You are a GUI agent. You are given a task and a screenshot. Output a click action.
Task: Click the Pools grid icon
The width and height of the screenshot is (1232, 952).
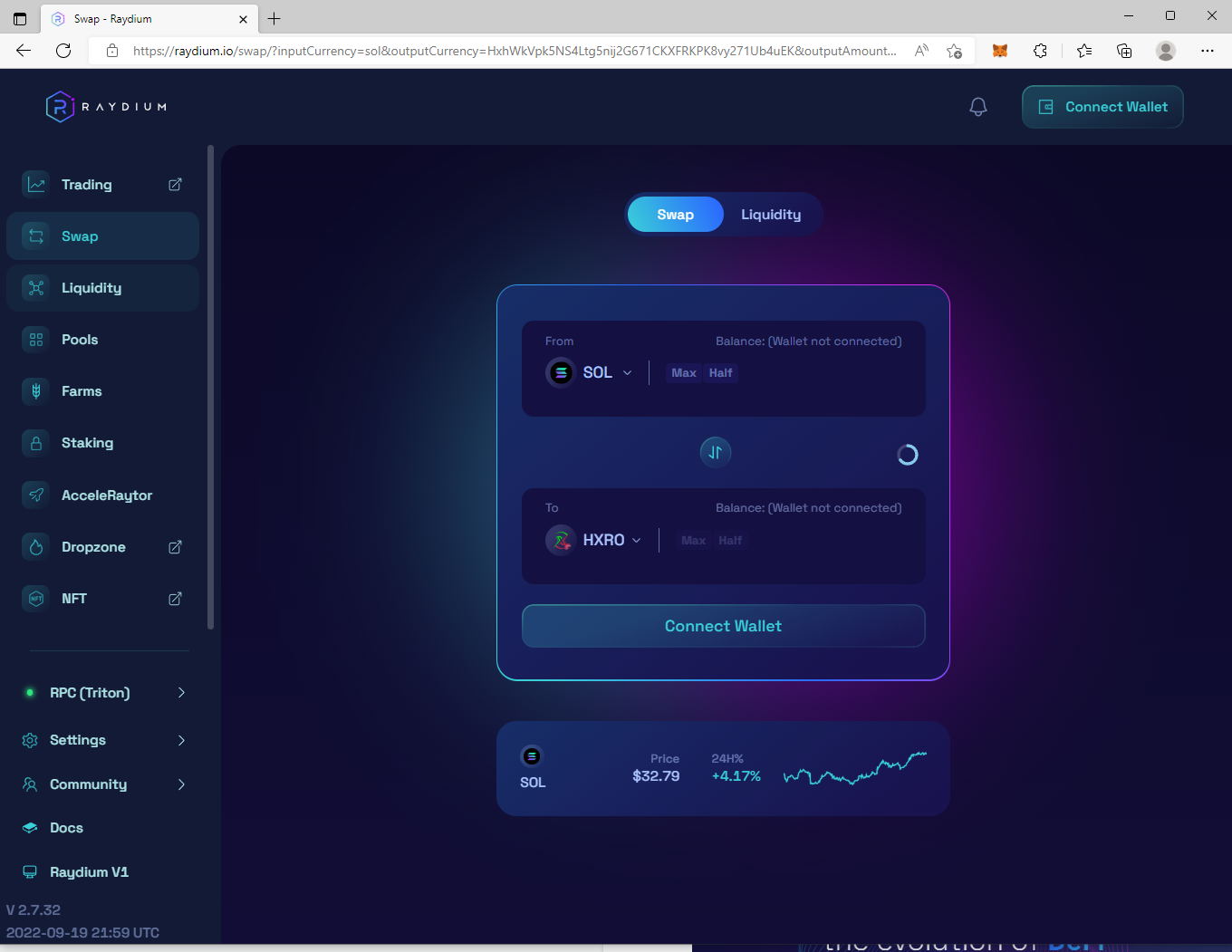(x=36, y=340)
